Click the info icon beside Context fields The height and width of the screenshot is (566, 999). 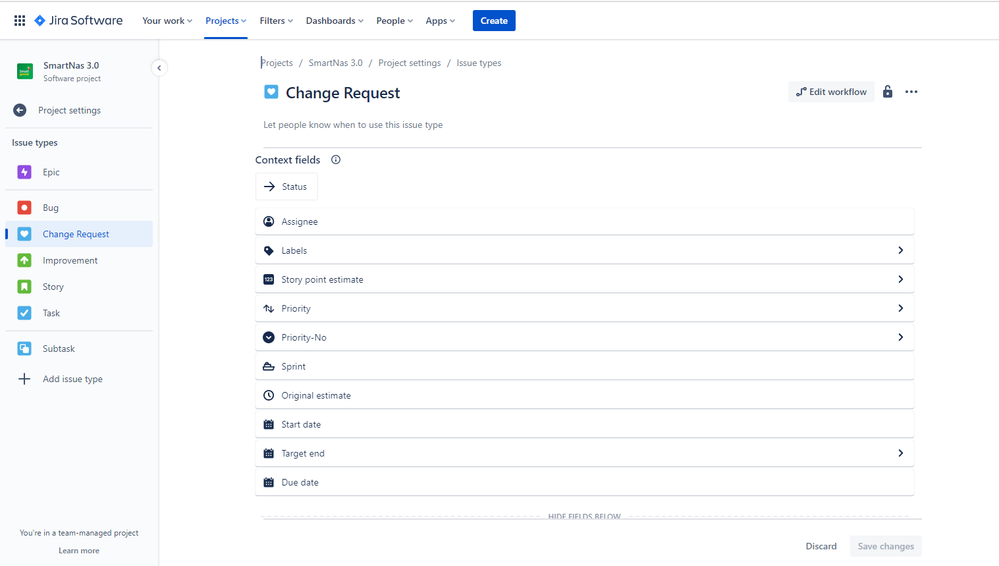[x=336, y=160]
